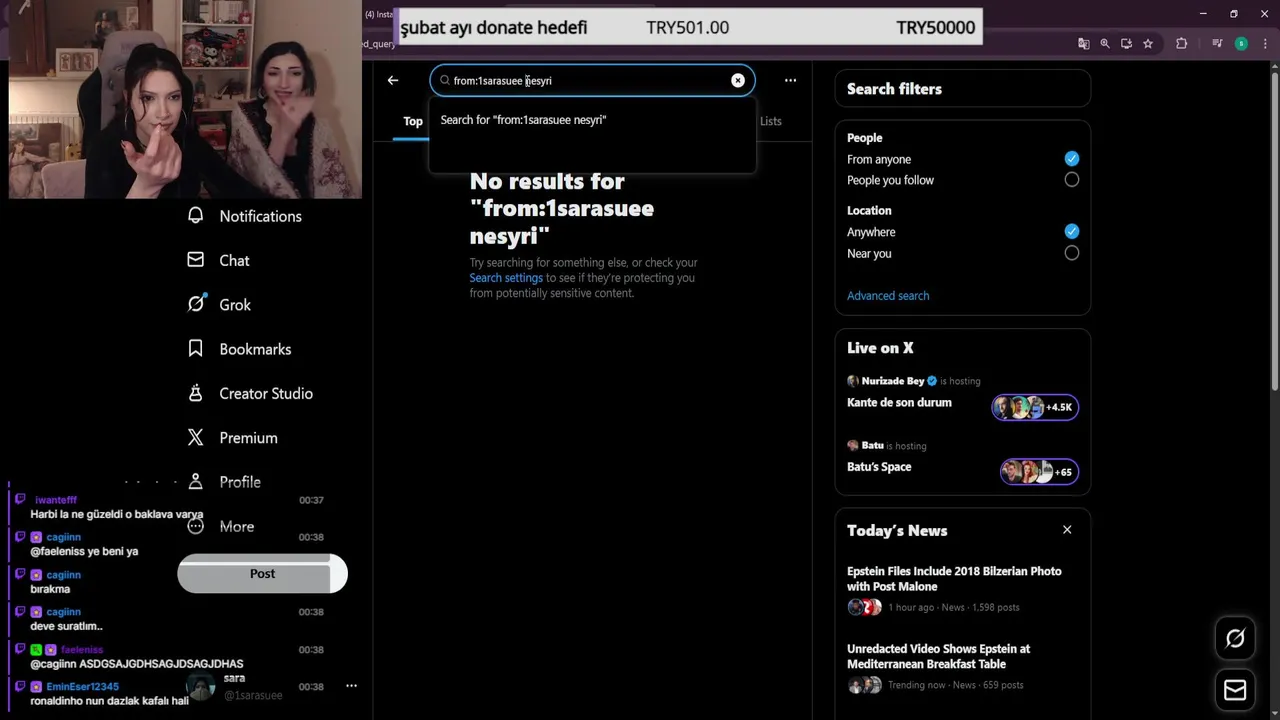Open the Advanced search link
The height and width of the screenshot is (720, 1280).
tap(888, 296)
